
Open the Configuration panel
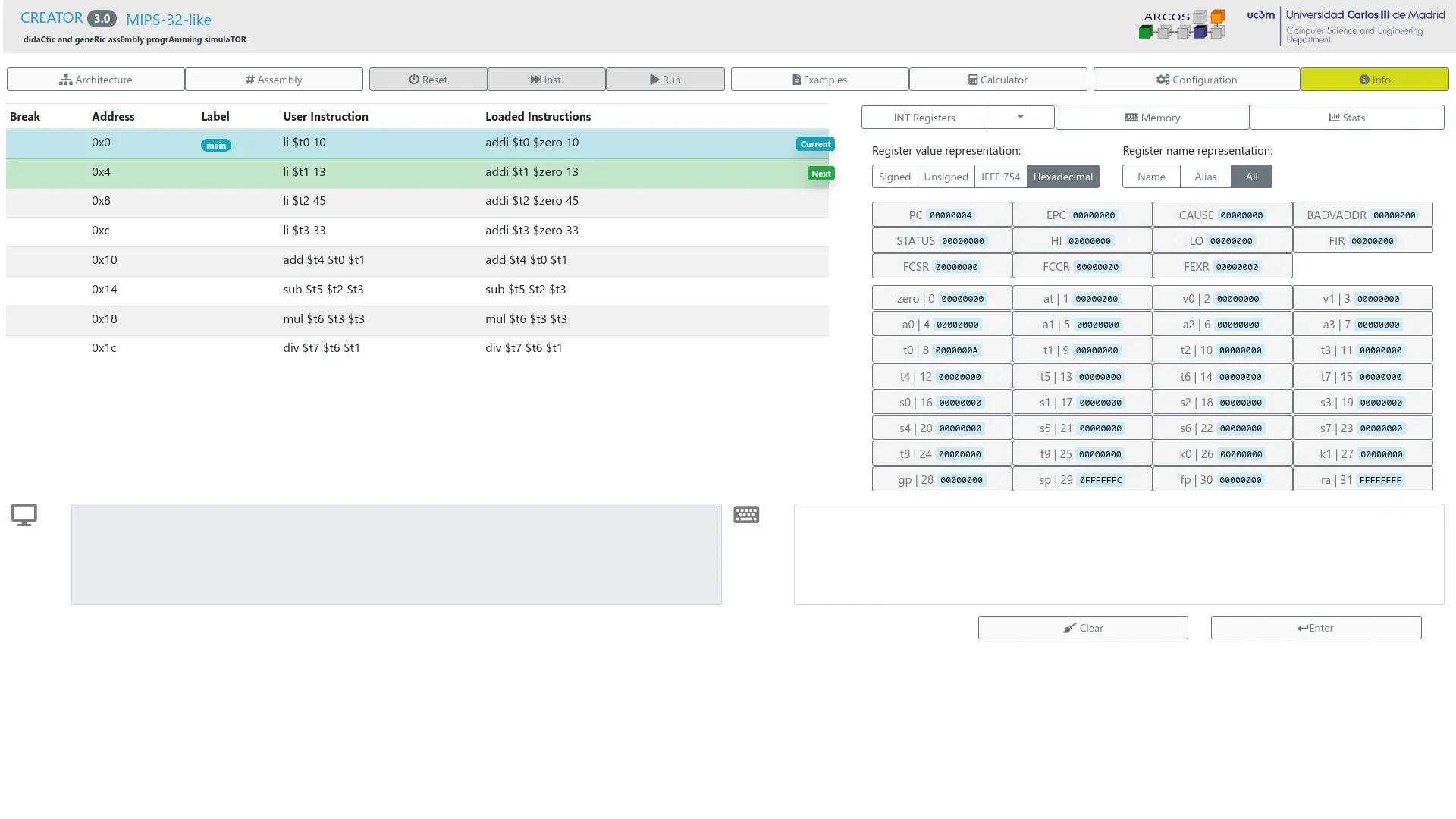[1197, 80]
